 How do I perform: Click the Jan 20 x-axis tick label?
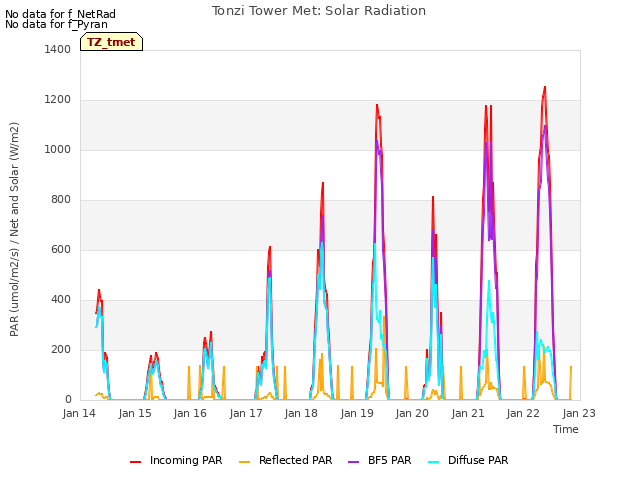pos(412,413)
